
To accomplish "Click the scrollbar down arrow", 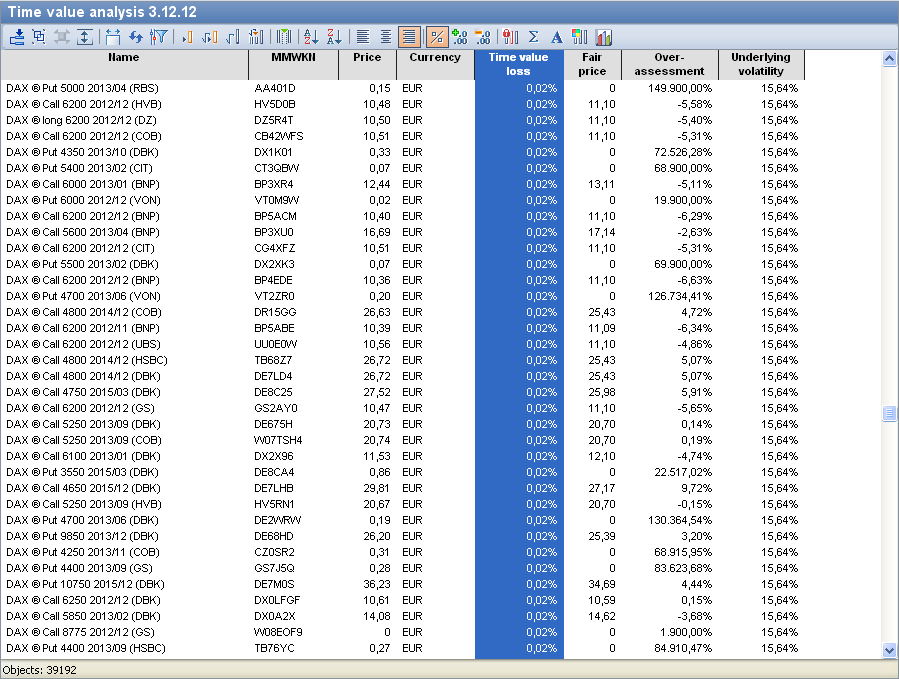I will [889, 650].
